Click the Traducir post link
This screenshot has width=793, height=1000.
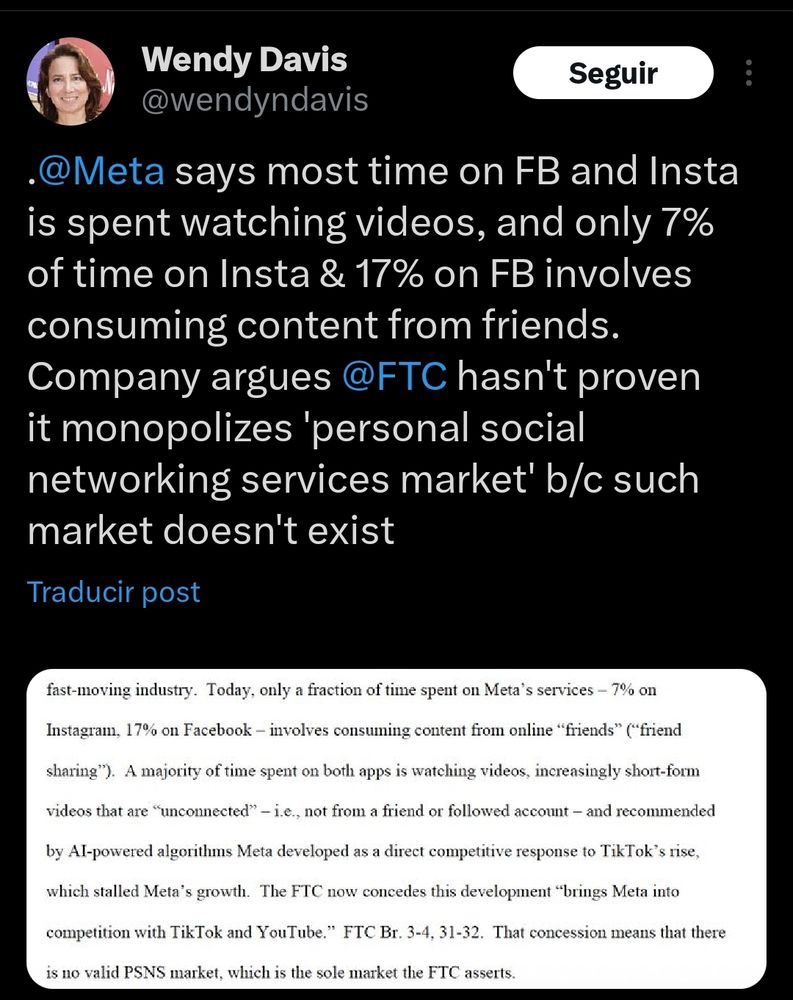coord(114,592)
